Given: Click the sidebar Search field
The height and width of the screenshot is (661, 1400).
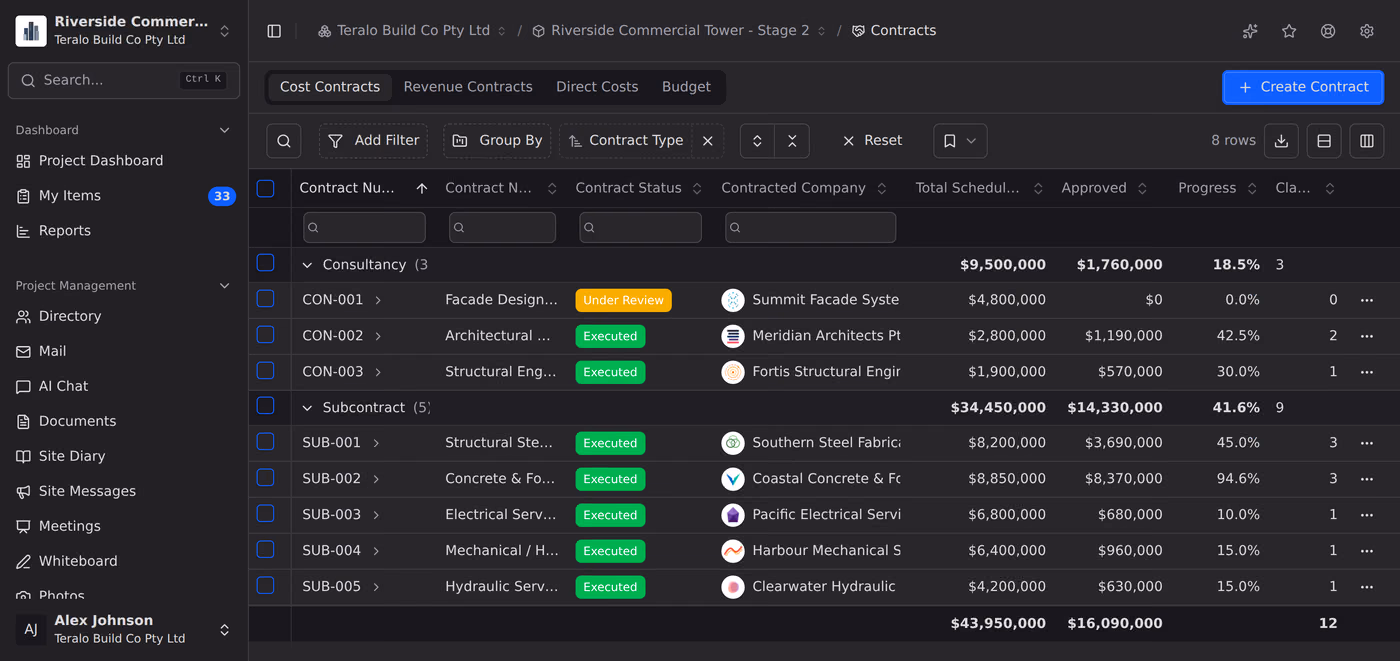Looking at the screenshot, I should 124,80.
